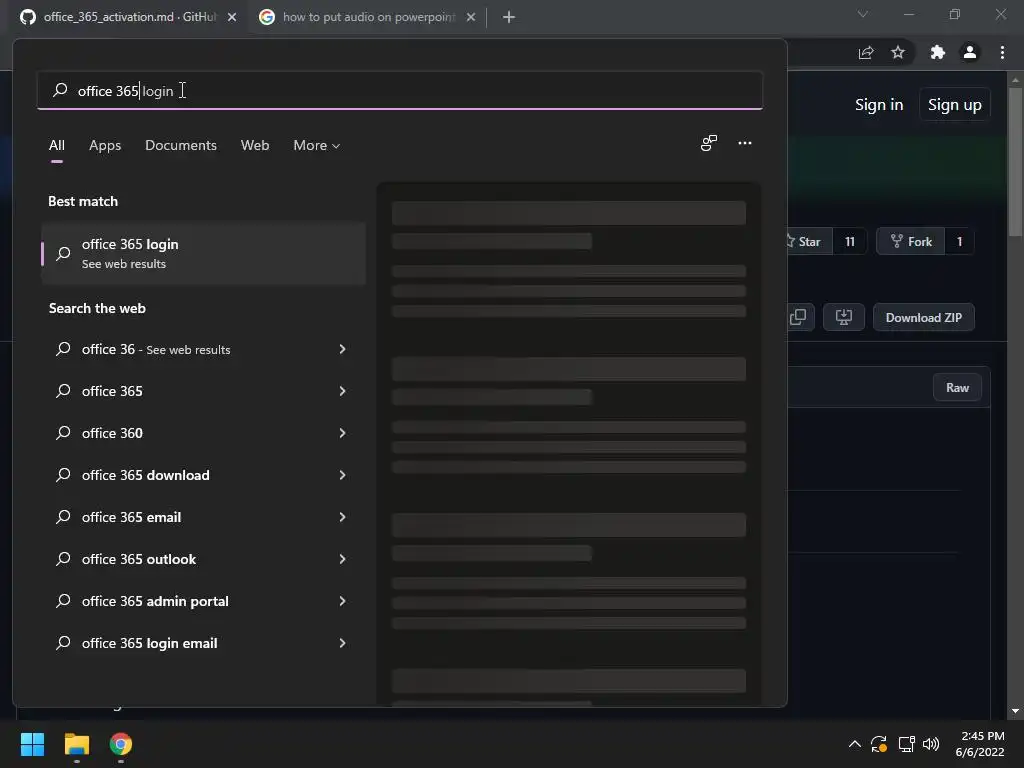Screen dimensions: 1024x768
Task: Open the Chrome profile avatar icon
Action: [970, 52]
